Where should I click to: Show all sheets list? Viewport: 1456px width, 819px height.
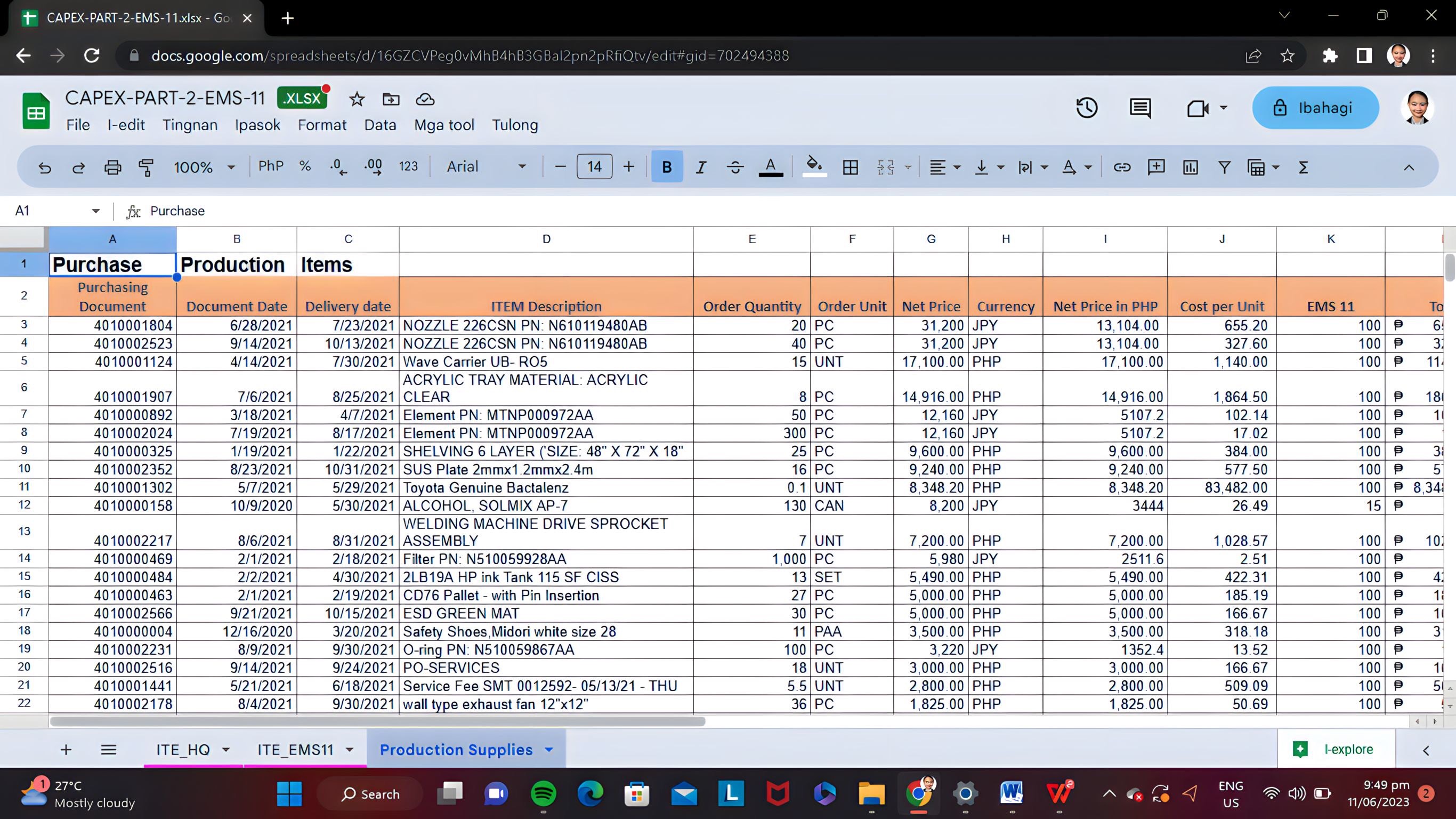pyautogui.click(x=109, y=750)
